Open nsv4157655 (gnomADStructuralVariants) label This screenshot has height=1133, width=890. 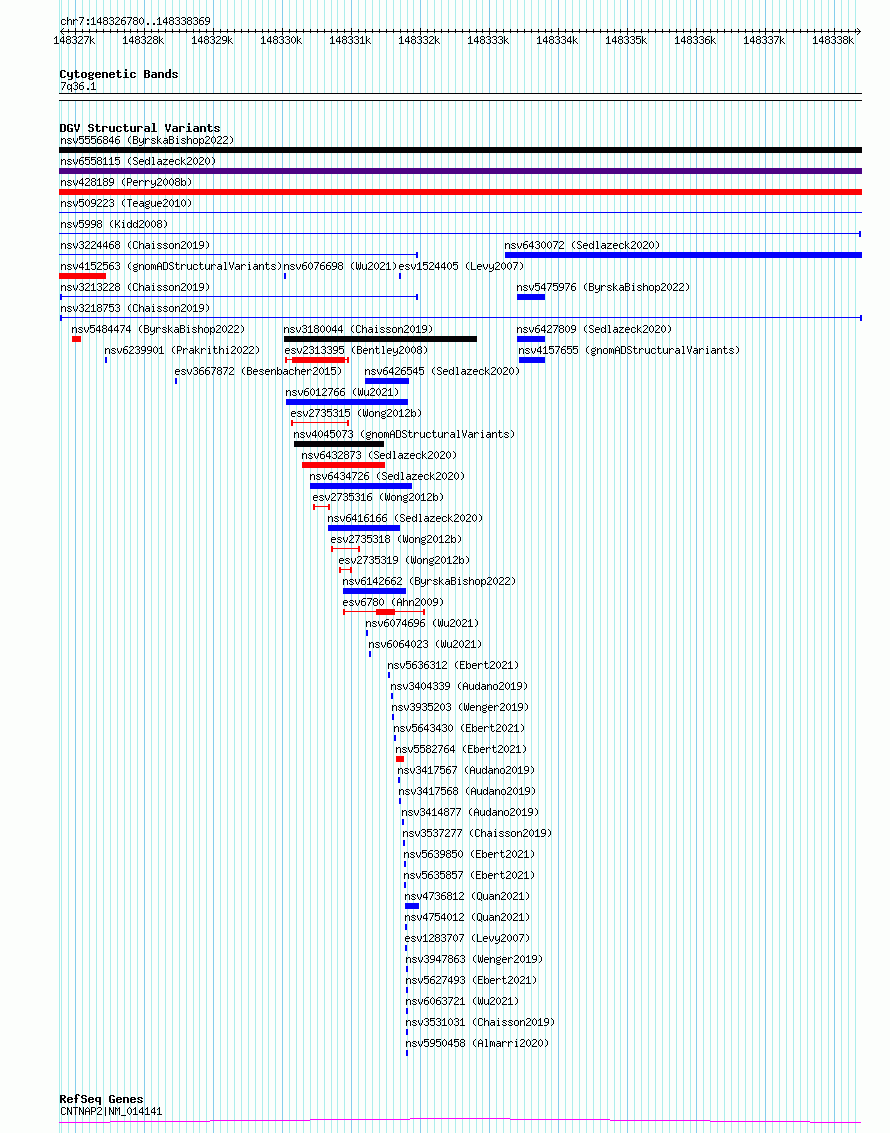(x=629, y=350)
